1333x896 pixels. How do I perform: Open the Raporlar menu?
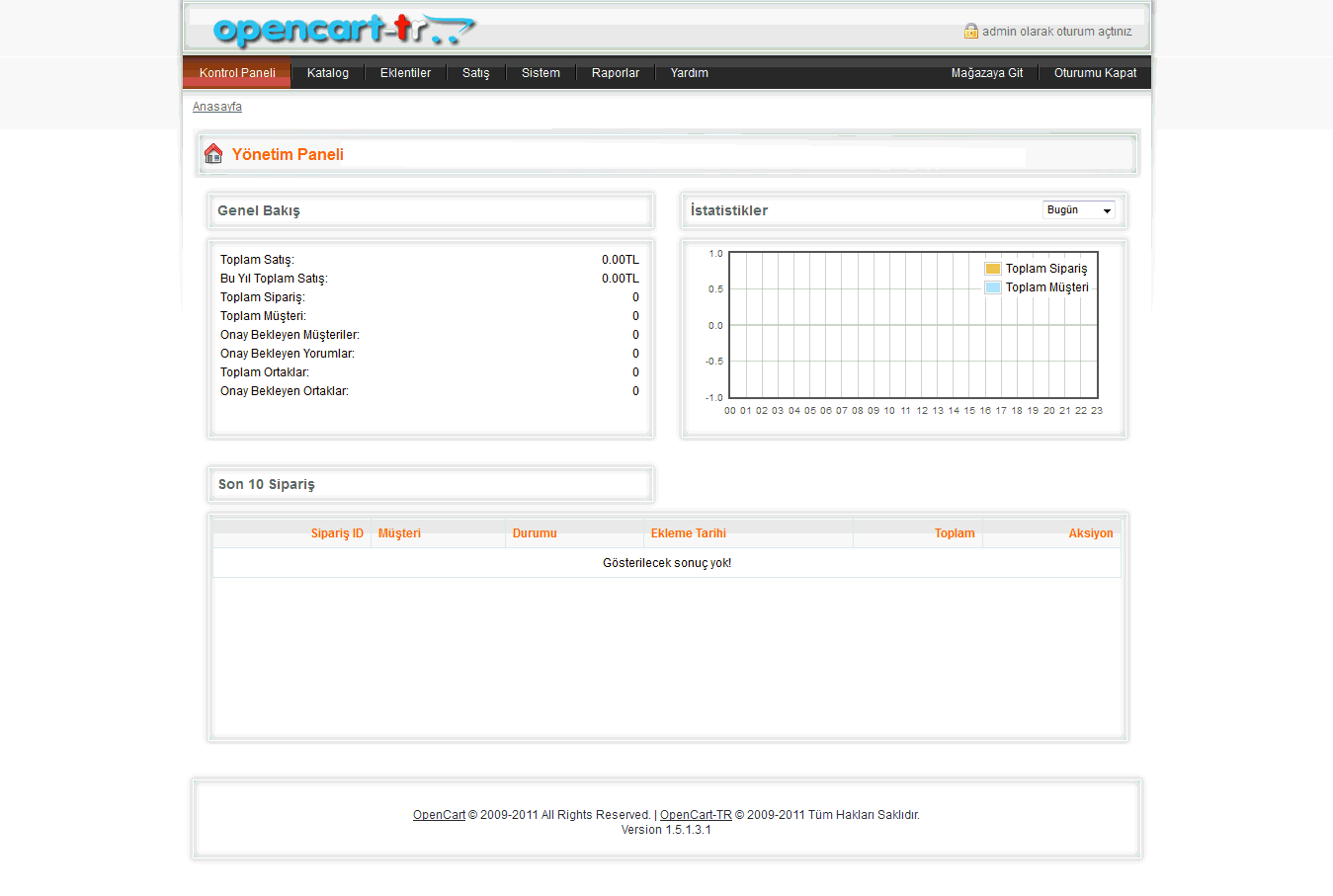pyautogui.click(x=615, y=73)
